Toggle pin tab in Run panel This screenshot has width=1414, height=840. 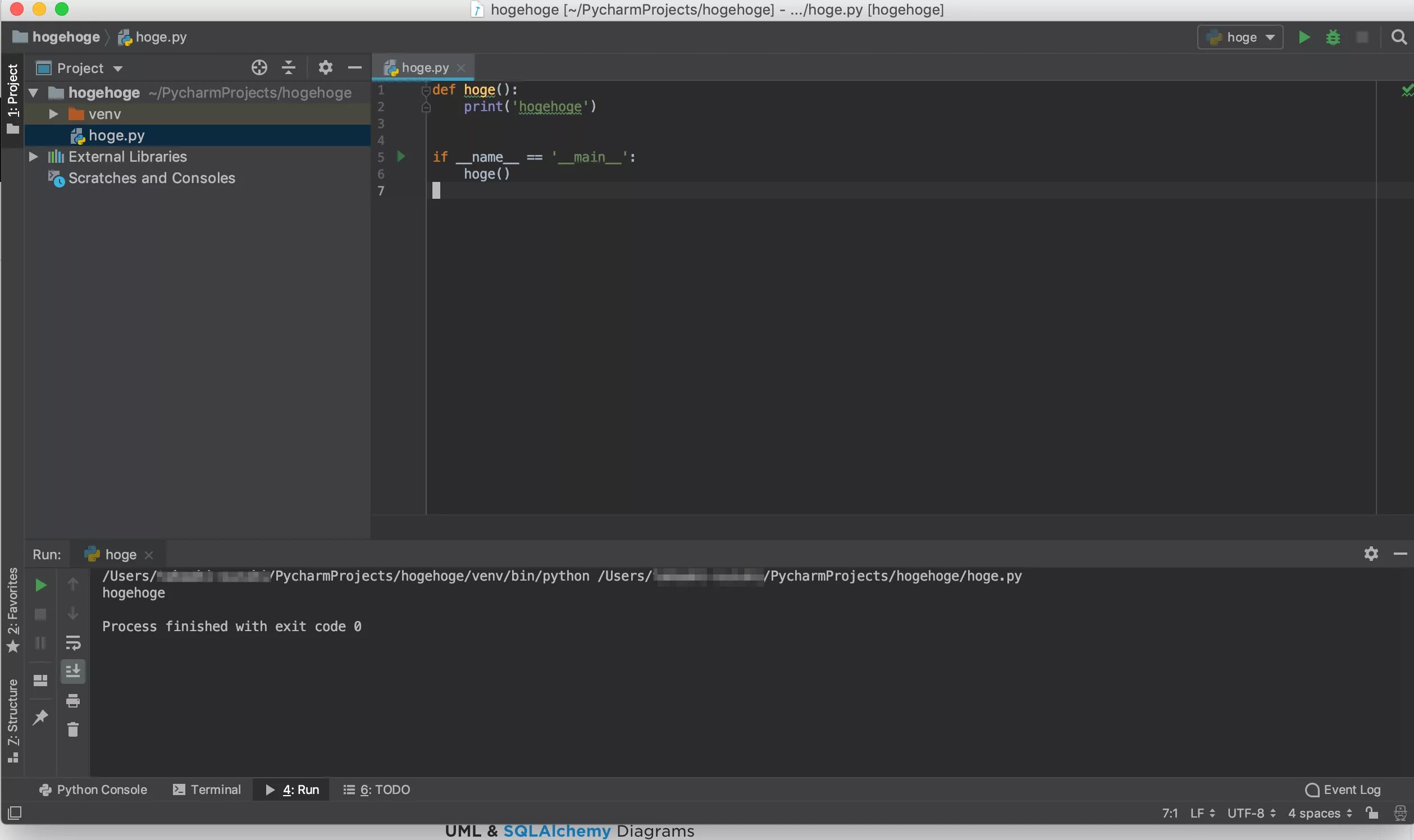point(41,718)
